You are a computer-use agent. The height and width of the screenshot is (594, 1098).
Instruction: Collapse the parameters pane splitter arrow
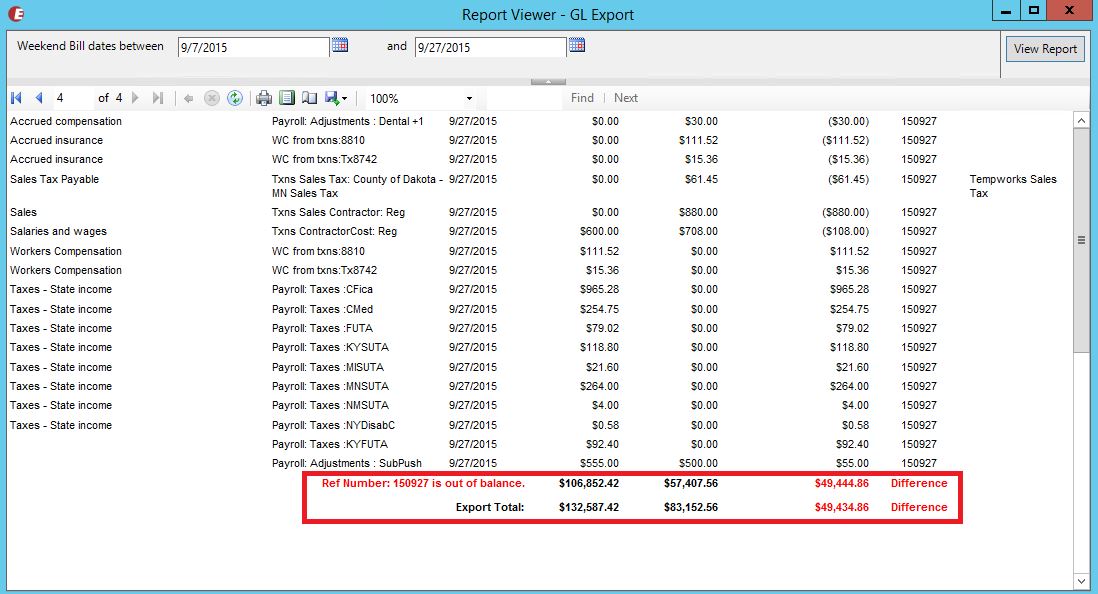point(549,81)
